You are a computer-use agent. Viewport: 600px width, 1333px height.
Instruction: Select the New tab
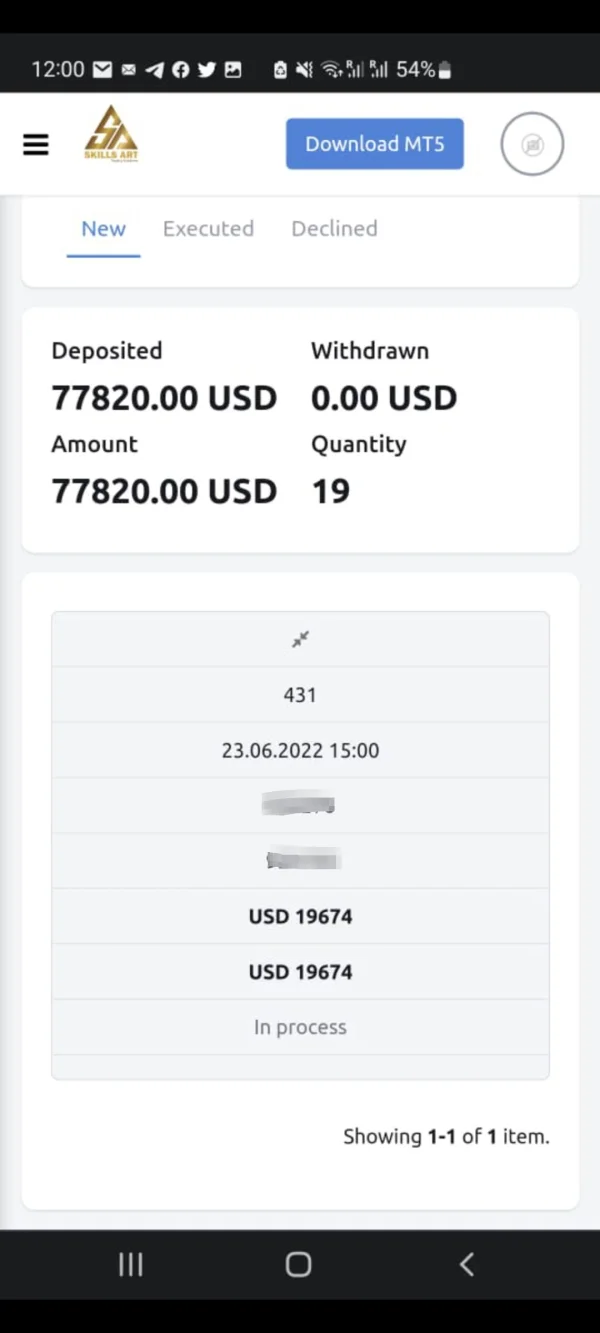[103, 229]
